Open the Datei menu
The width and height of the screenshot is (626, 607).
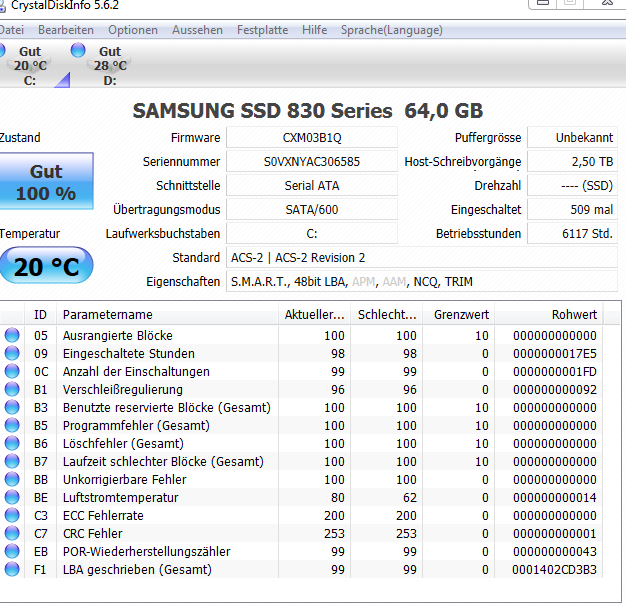click(x=11, y=30)
